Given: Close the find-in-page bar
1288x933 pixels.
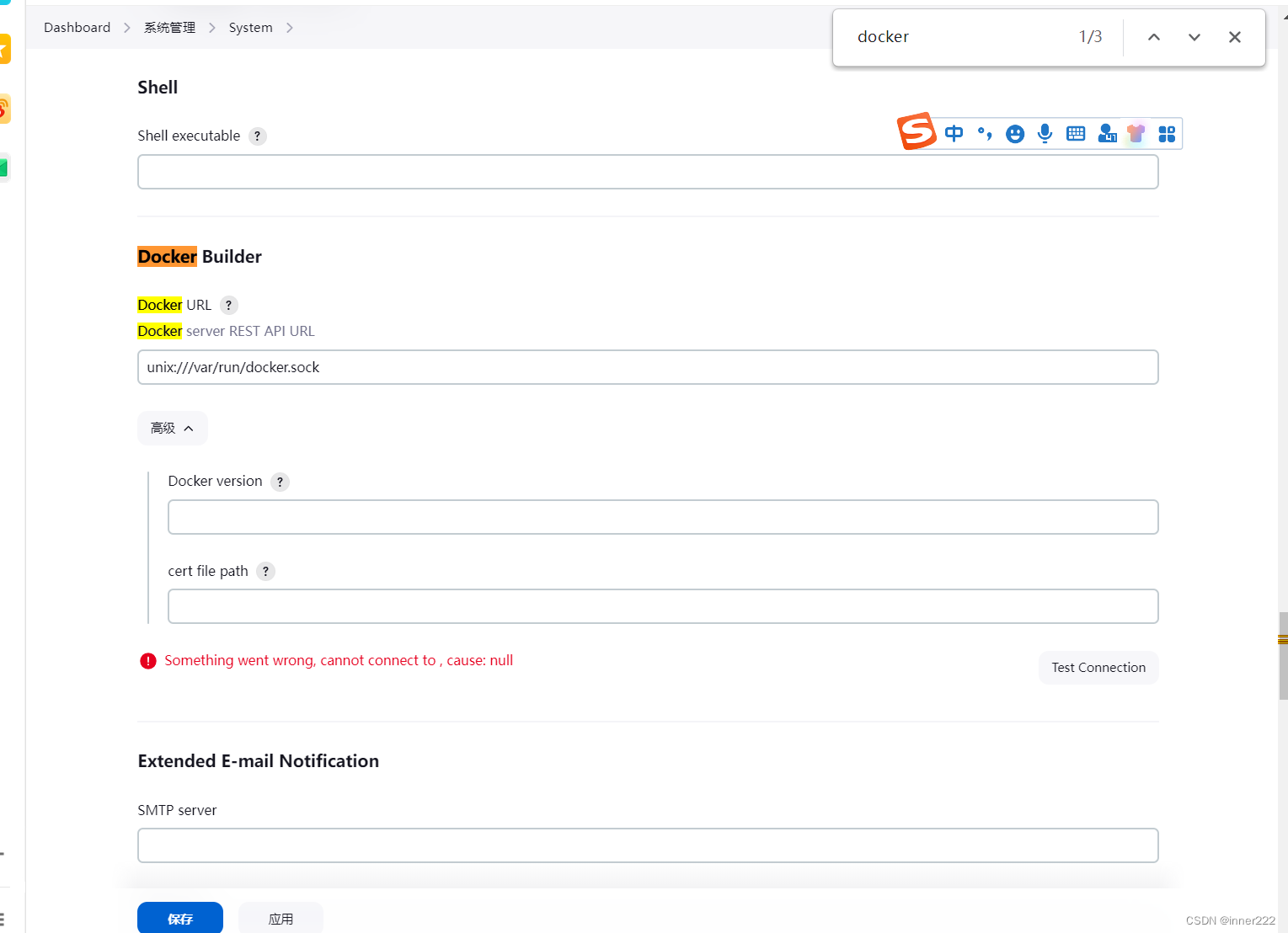Looking at the screenshot, I should pos(1235,37).
